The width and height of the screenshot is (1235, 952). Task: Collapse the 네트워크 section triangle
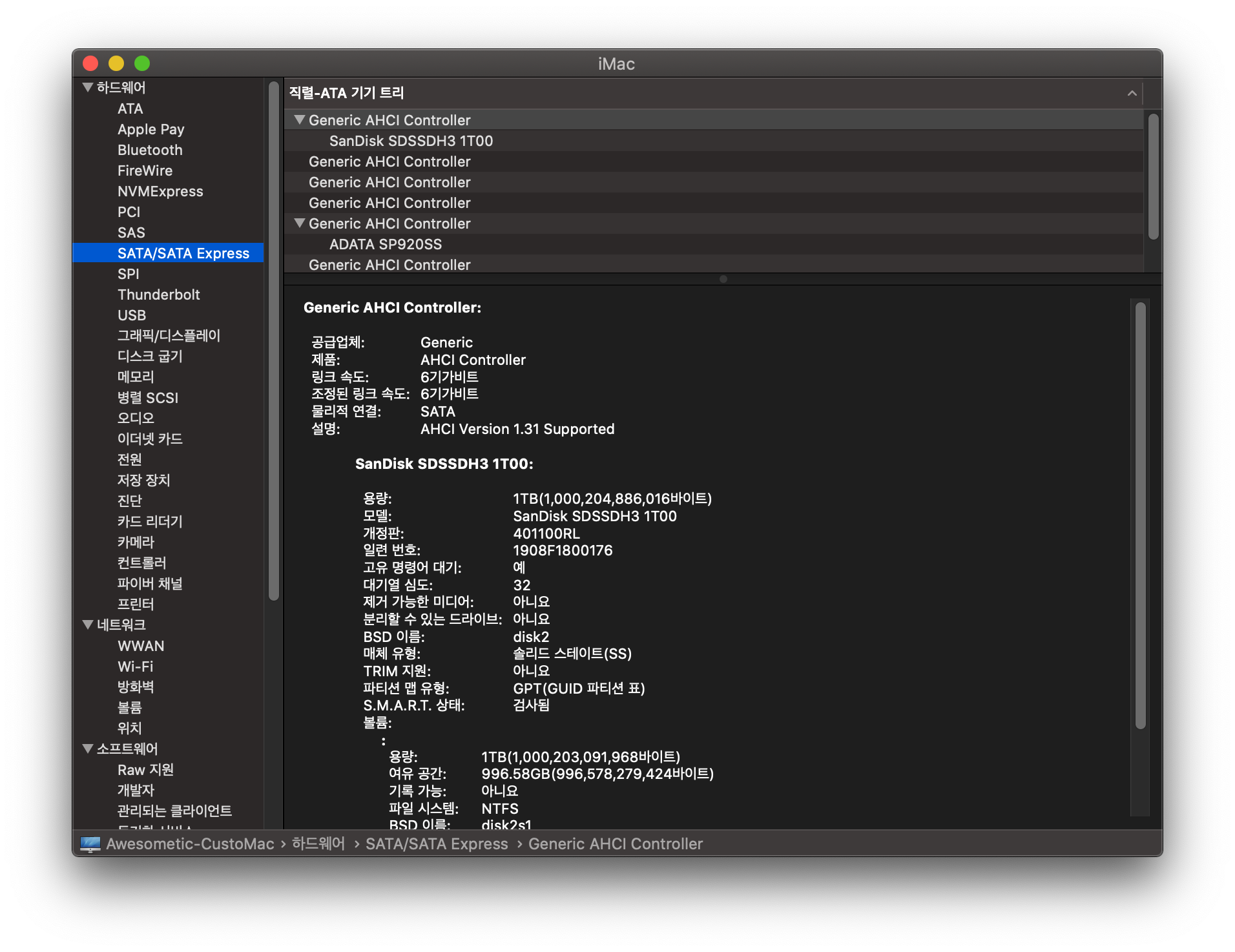(x=88, y=625)
